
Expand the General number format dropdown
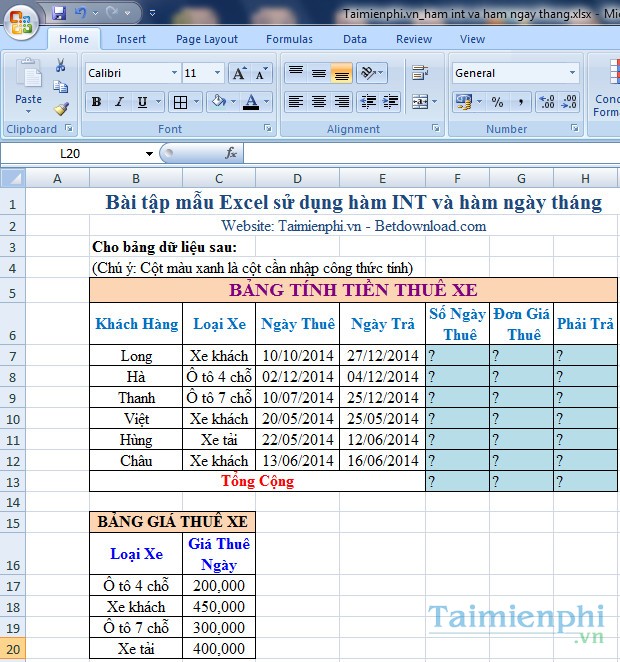click(x=572, y=73)
